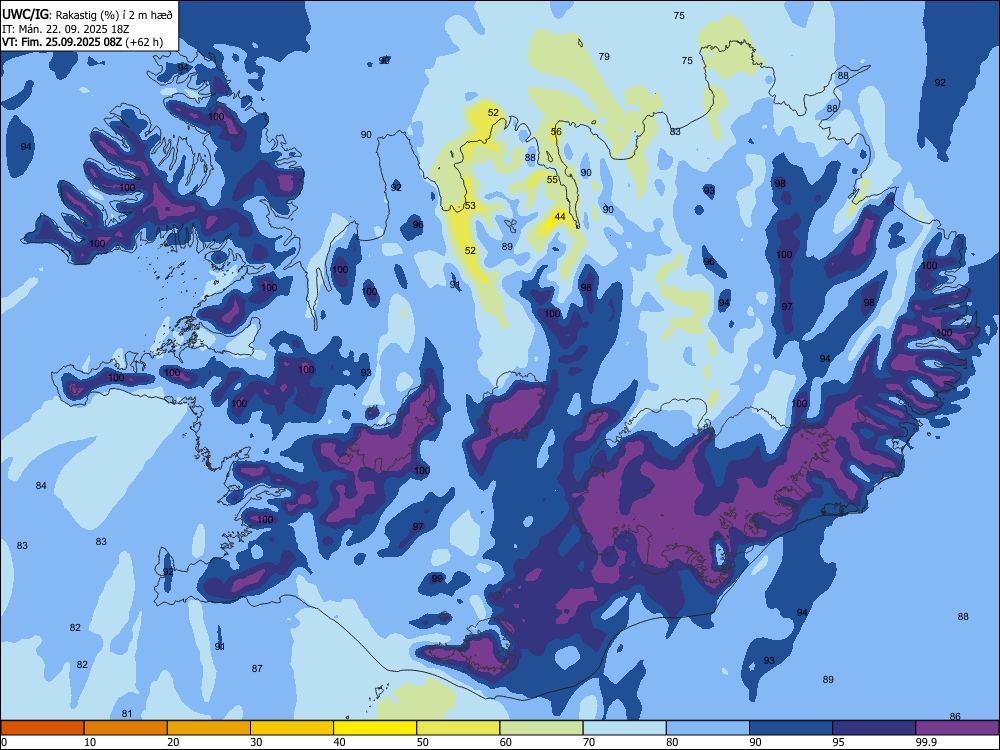Screen dimensions: 1000x750
Task: Click the medium blue 90–95 legend swatch
Action: 791,728
